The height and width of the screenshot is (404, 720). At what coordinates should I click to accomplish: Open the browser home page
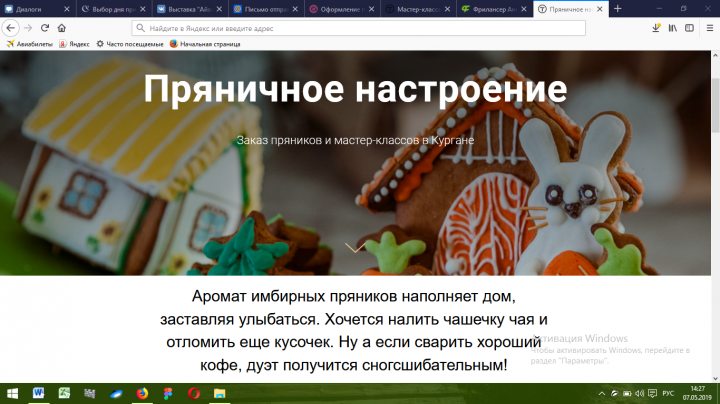[x=62, y=28]
